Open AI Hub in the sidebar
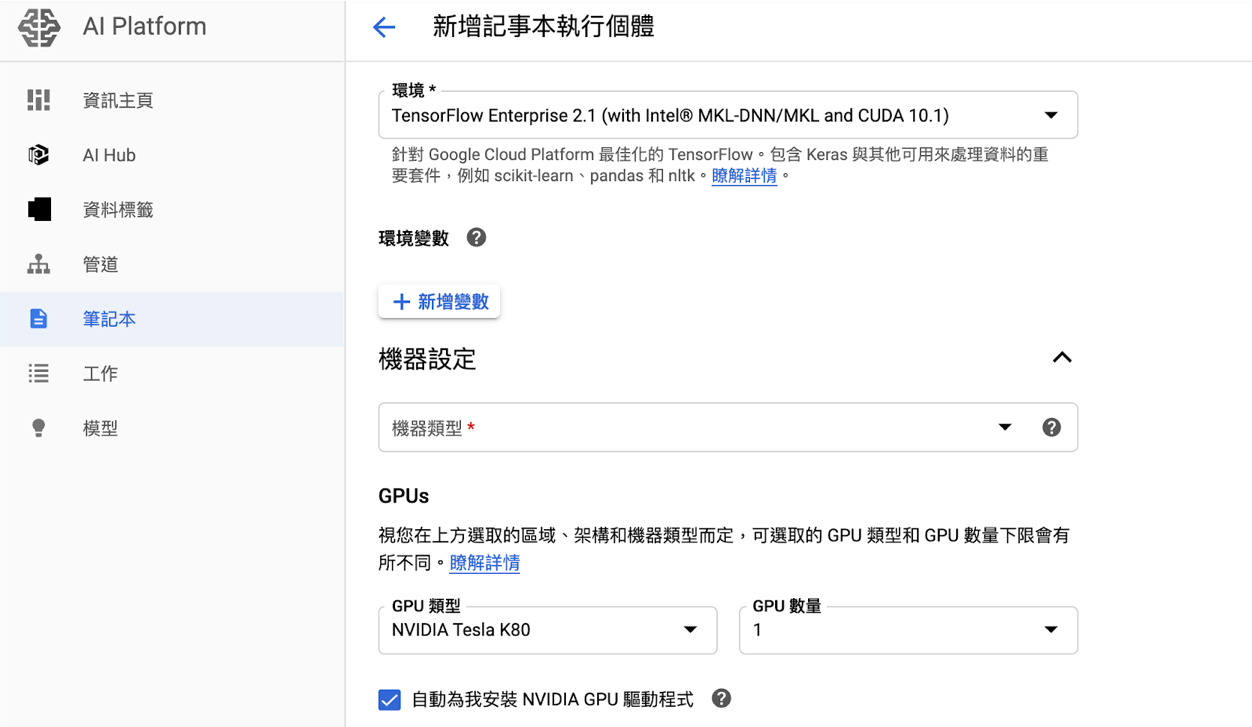Screen dimensions: 1252x727 pyautogui.click(x=172, y=155)
